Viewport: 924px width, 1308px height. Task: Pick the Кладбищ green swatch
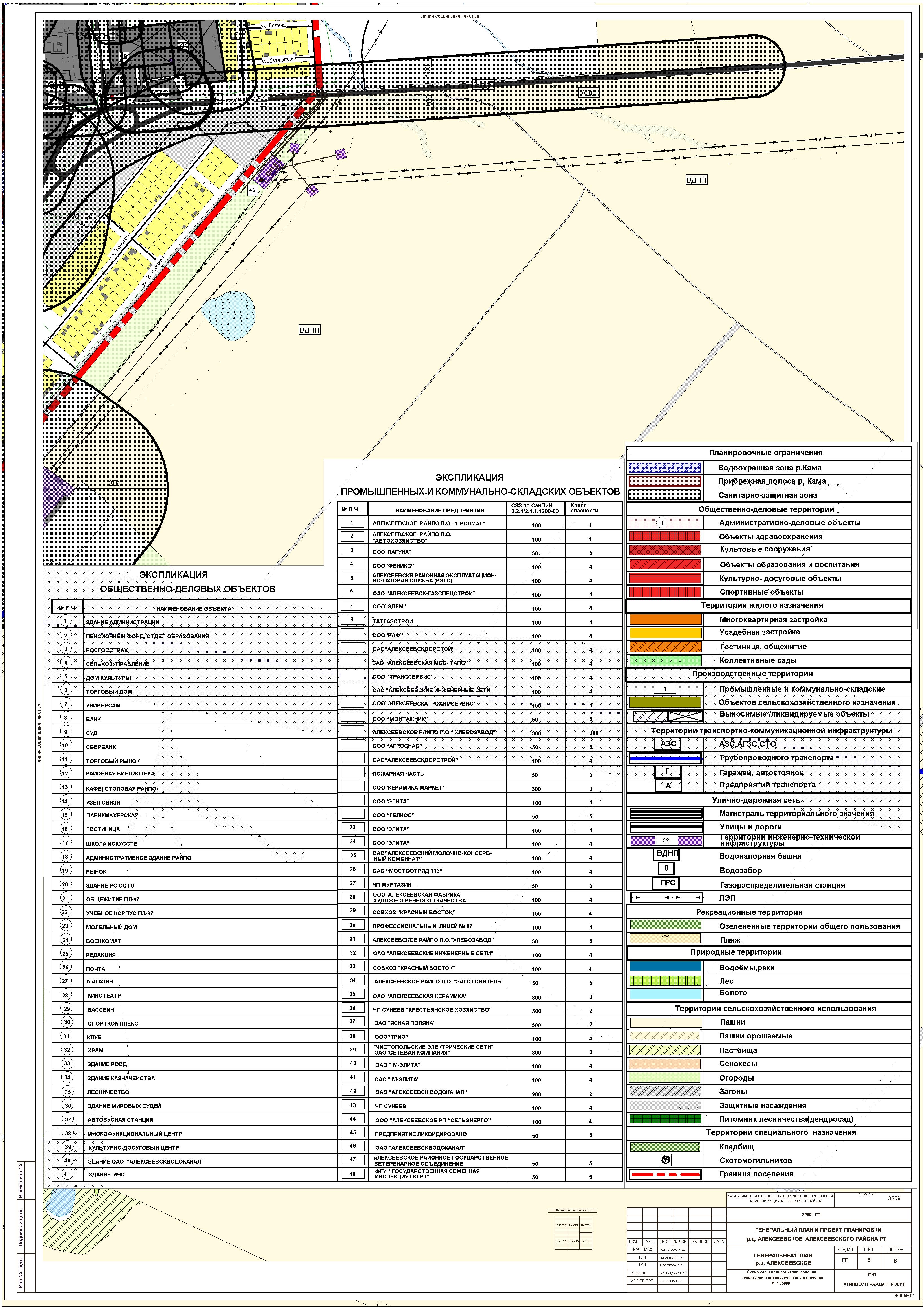click(665, 1146)
